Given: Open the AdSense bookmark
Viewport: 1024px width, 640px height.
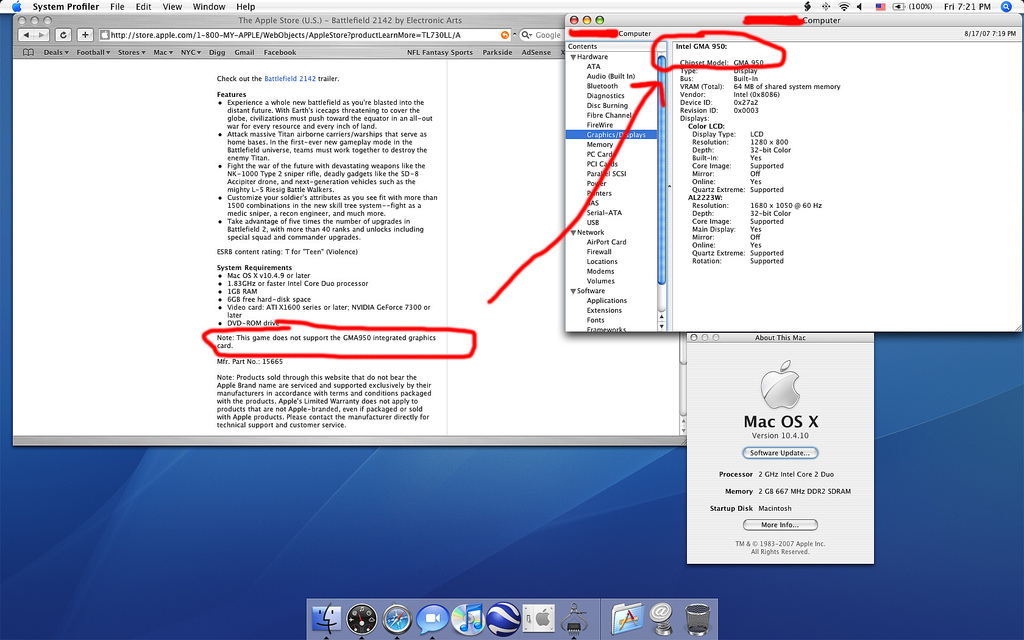Looking at the screenshot, I should coord(536,52).
